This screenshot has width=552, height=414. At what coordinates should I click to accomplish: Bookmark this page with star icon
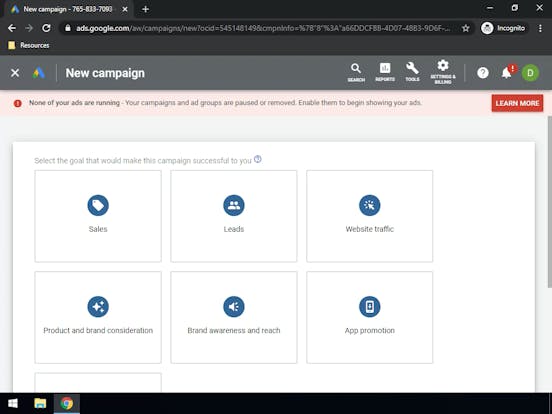[465, 28]
